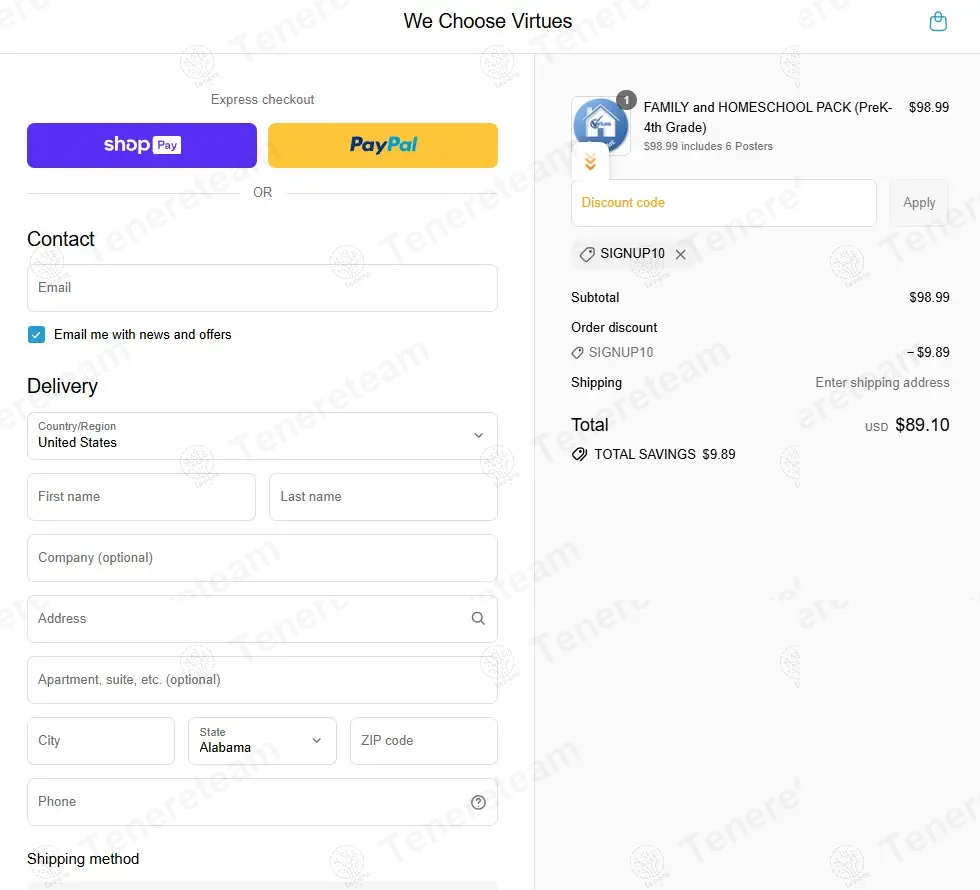980x890 pixels.
Task: Uncheck Email me with news and offers
Action: click(36, 334)
